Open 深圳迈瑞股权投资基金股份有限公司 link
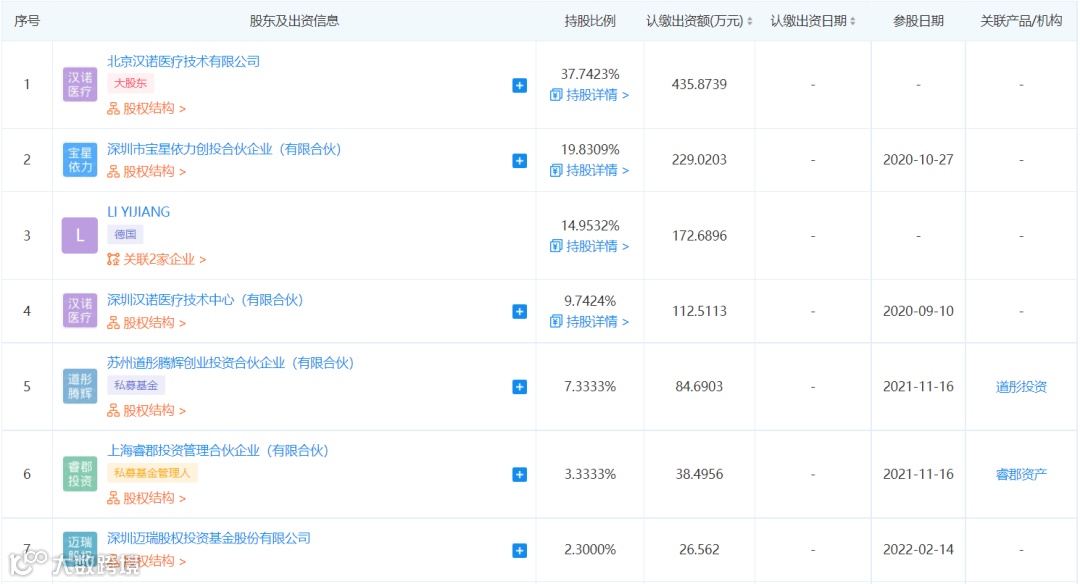 pos(209,538)
